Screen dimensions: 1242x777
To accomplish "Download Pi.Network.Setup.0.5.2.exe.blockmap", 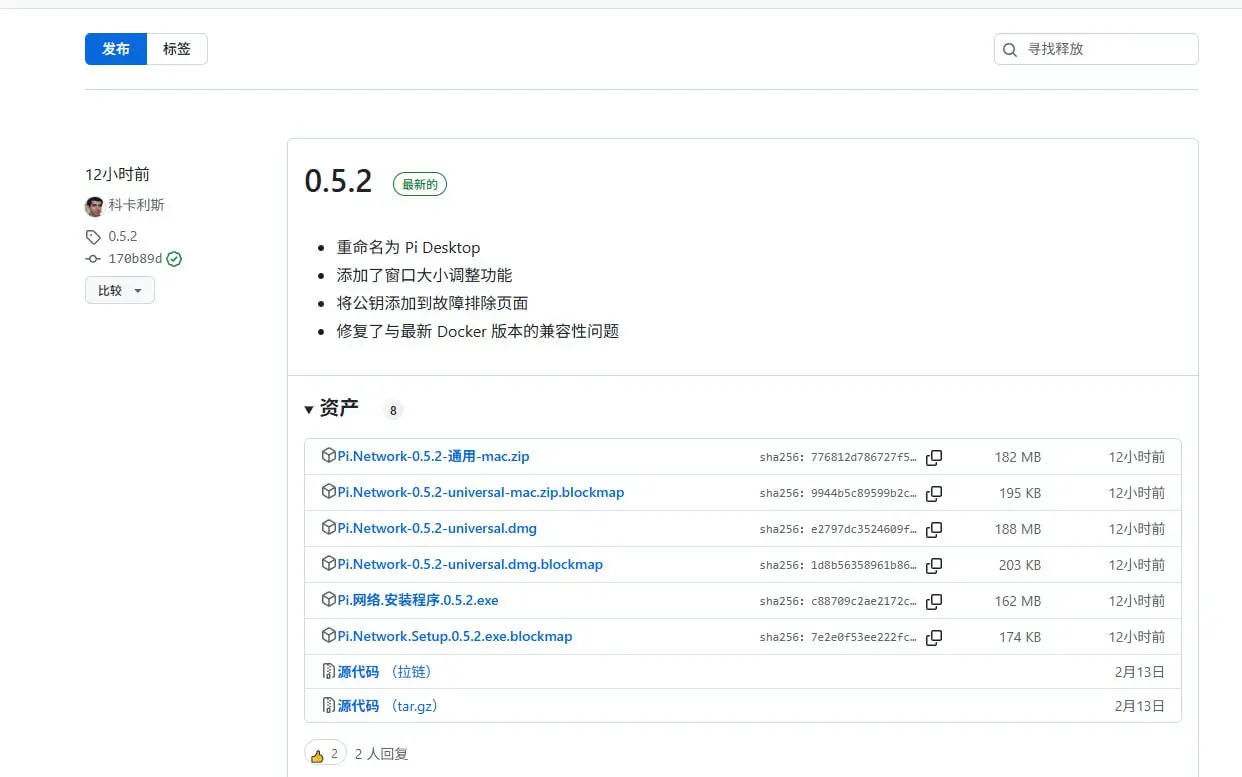I will (x=455, y=636).
